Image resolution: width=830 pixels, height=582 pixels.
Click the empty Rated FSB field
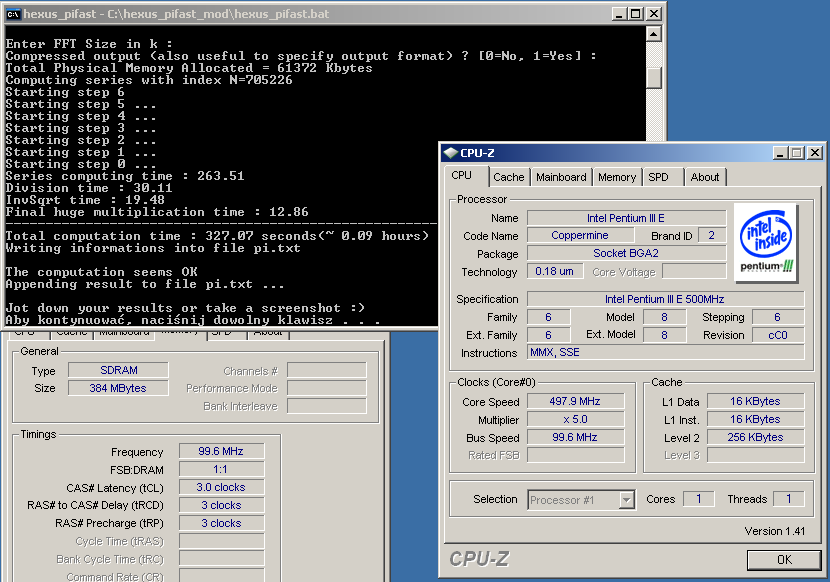click(x=575, y=455)
